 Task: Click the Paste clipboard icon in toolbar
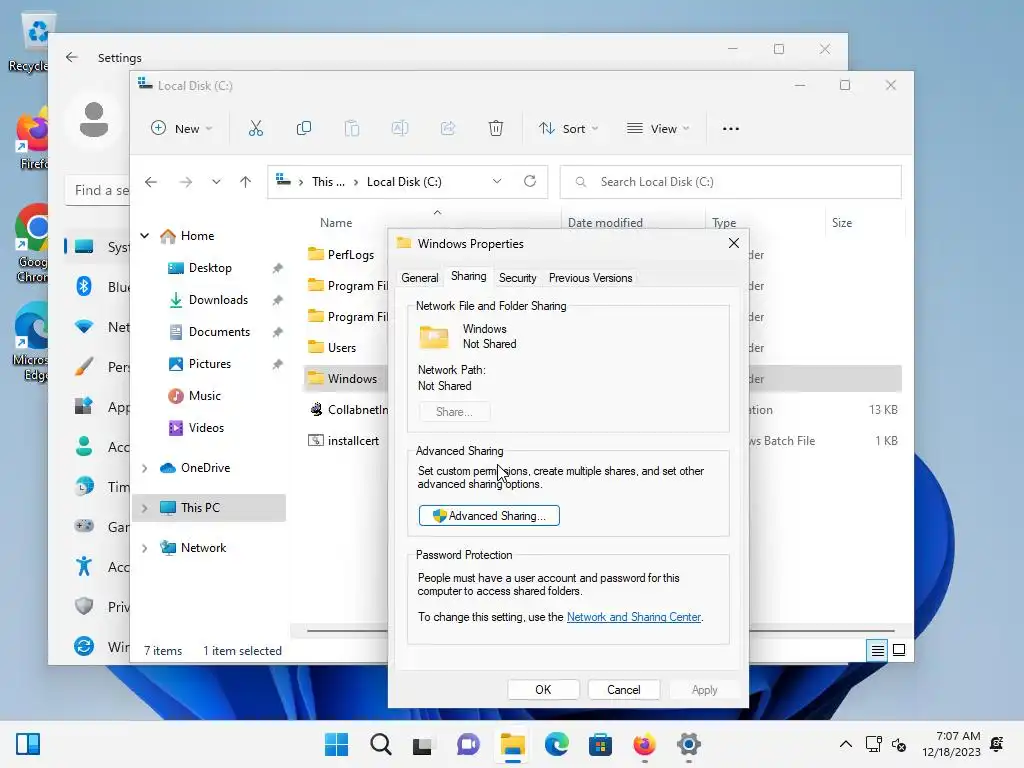pos(351,129)
